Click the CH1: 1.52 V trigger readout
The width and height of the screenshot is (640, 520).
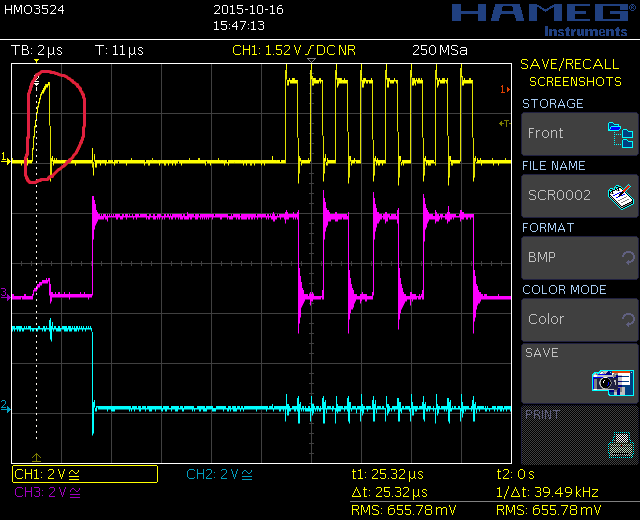click(294, 50)
